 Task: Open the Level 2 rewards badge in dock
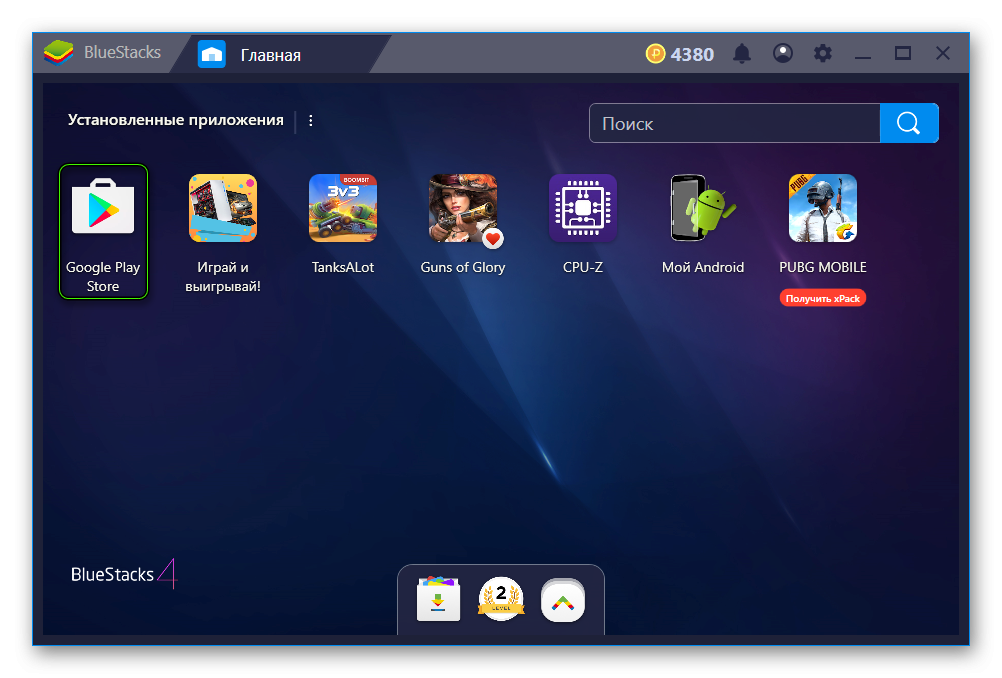[x=501, y=599]
